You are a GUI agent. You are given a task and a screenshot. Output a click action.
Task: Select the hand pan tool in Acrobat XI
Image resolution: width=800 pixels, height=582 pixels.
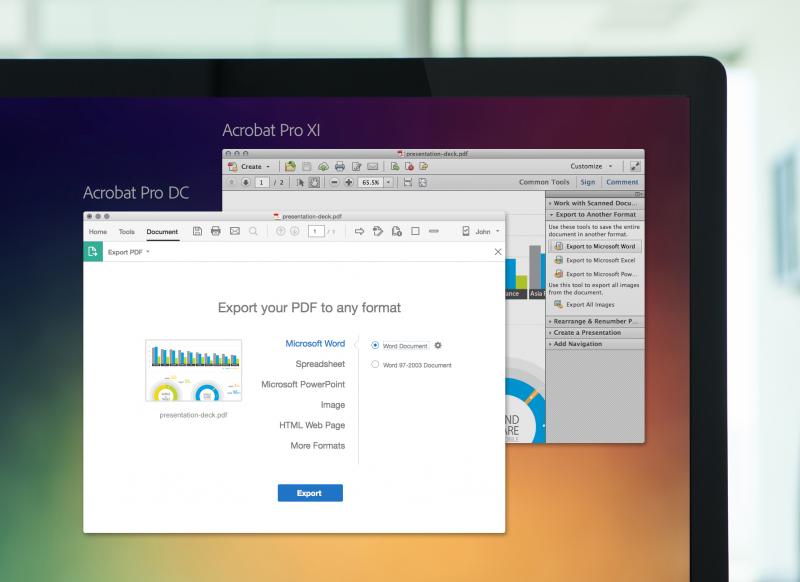click(x=313, y=183)
